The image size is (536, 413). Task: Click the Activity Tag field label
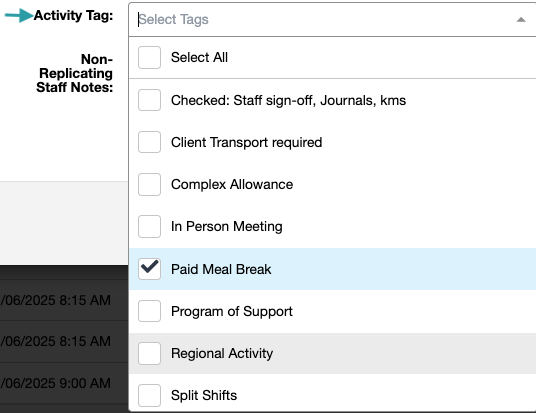[73, 15]
